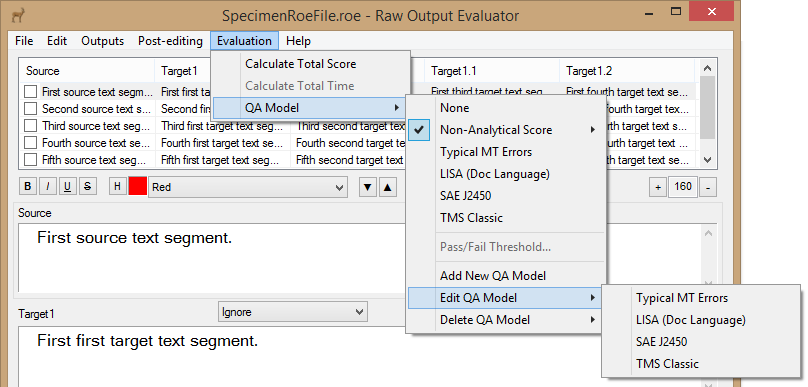Viewport: 808px width, 387px height.
Task: Open the Post-editing menu
Action: pos(170,41)
